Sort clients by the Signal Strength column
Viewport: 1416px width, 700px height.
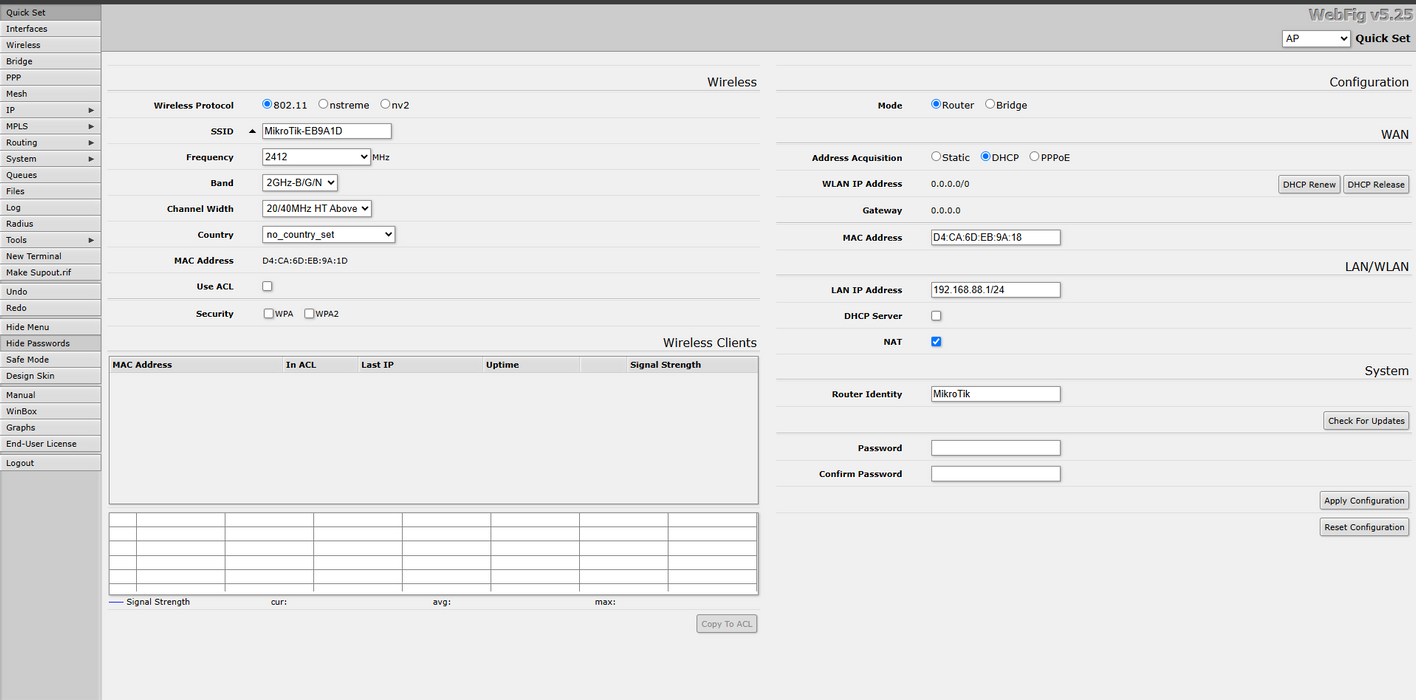coord(665,365)
